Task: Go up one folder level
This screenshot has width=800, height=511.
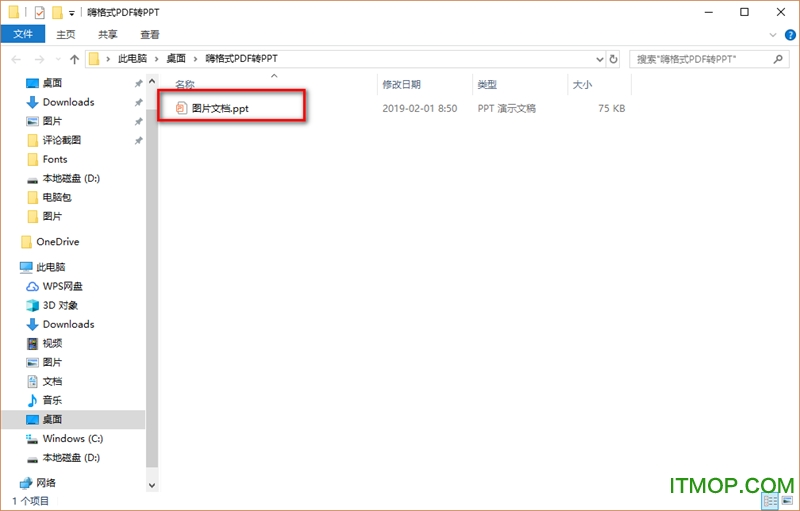Action: pyautogui.click(x=74, y=59)
